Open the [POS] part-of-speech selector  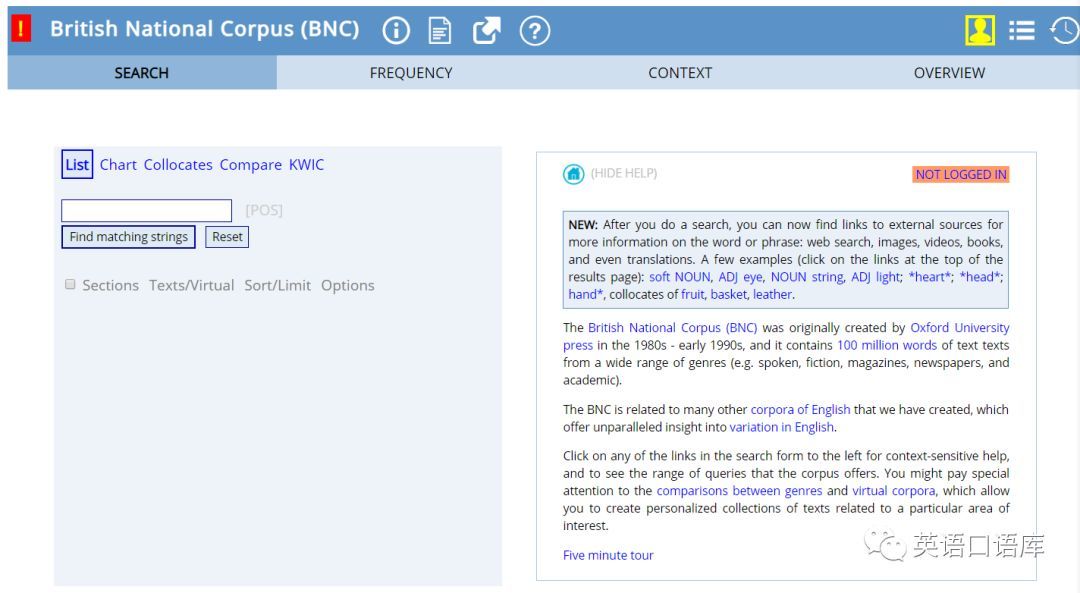pyautogui.click(x=264, y=210)
